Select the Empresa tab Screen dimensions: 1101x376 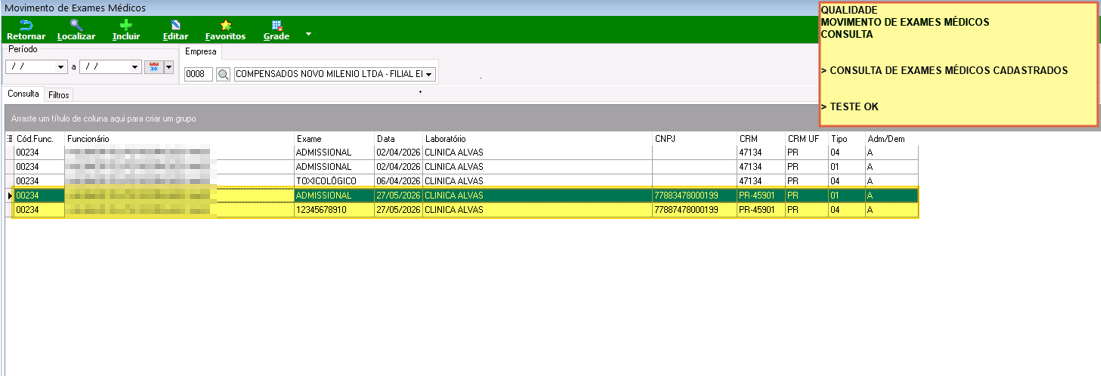click(201, 52)
